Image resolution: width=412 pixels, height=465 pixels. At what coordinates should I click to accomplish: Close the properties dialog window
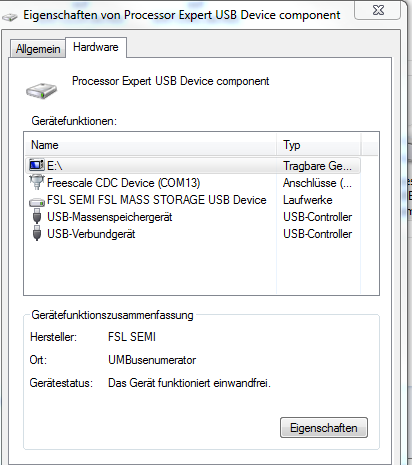click(378, 10)
